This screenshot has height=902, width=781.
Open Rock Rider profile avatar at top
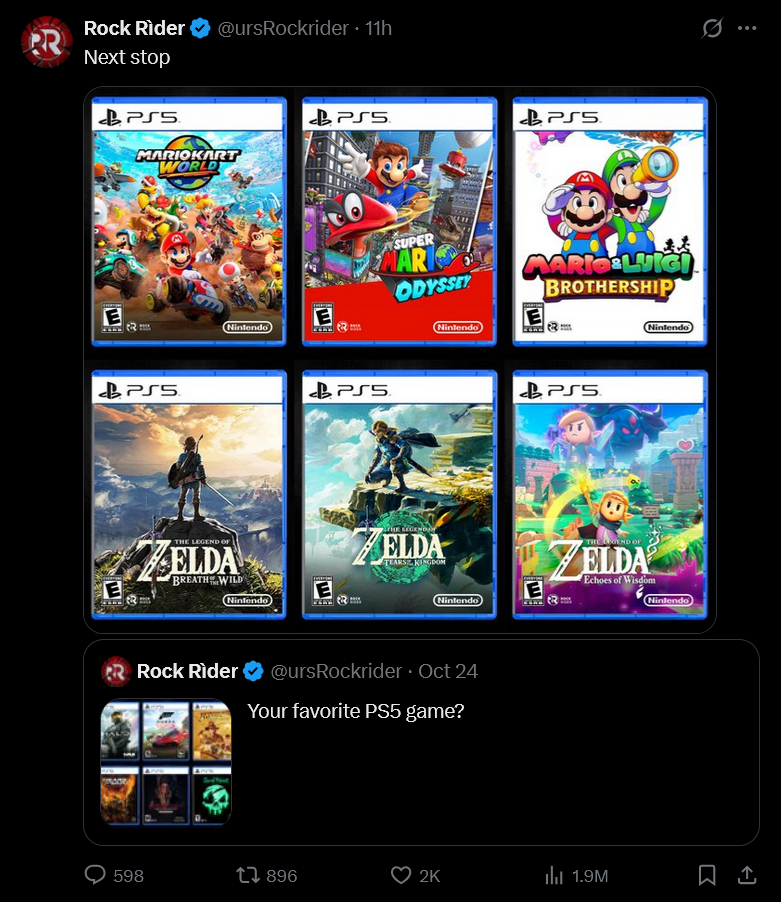click(x=47, y=42)
